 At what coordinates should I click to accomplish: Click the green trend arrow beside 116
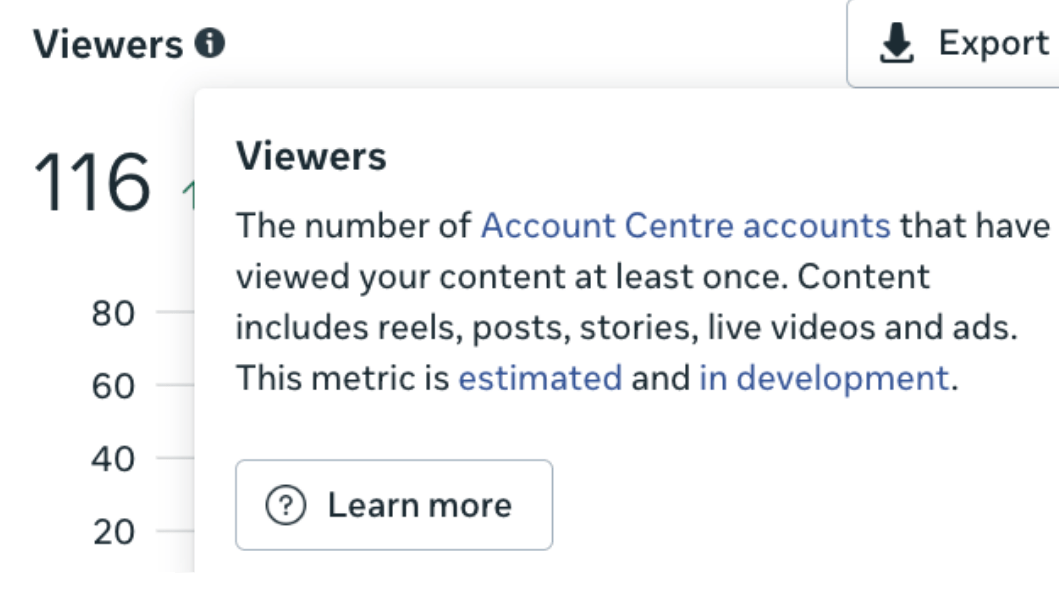188,195
